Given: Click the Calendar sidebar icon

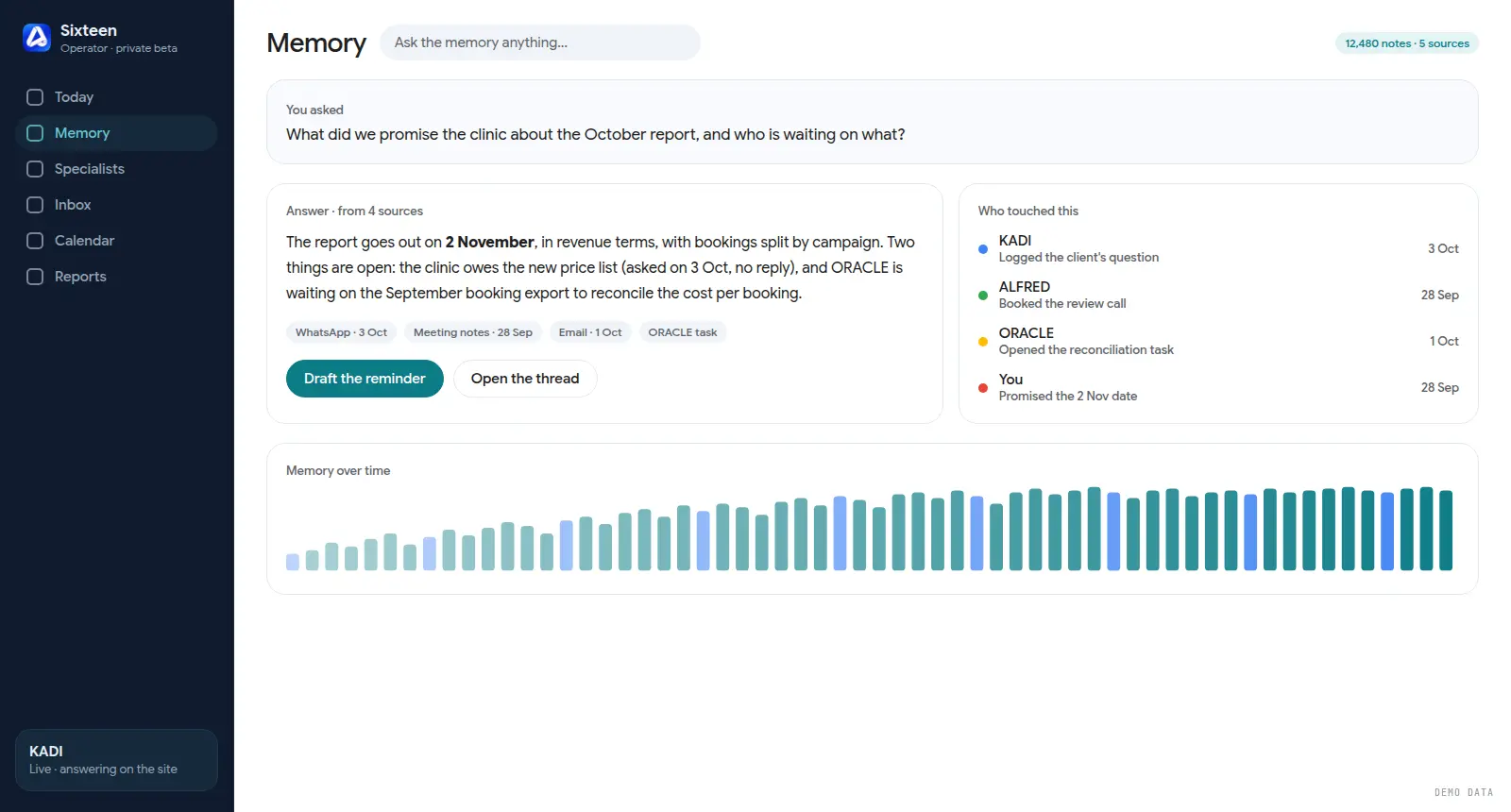Looking at the screenshot, I should pyautogui.click(x=35, y=241).
